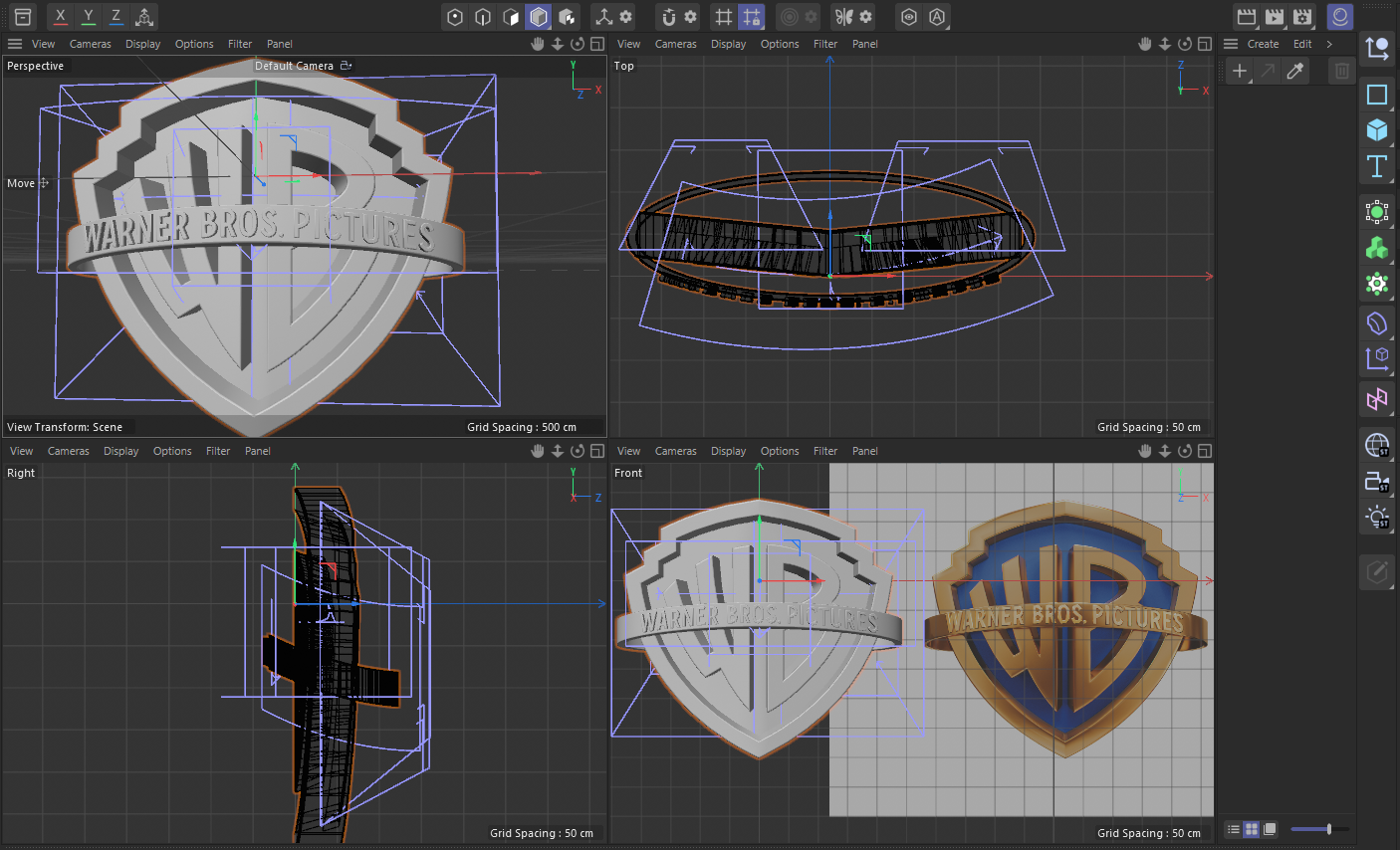1400x850 pixels.
Task: Open the null/axis object palette icon
Action: click(x=1377, y=48)
